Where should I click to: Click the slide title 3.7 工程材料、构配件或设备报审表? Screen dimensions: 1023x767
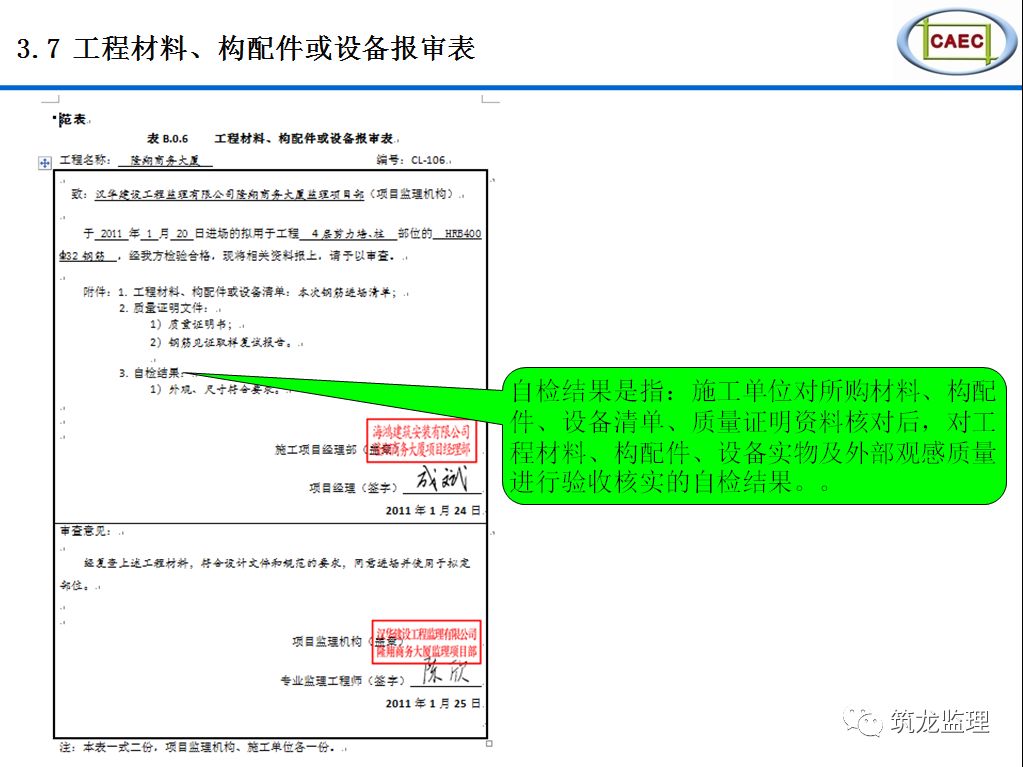(246, 49)
